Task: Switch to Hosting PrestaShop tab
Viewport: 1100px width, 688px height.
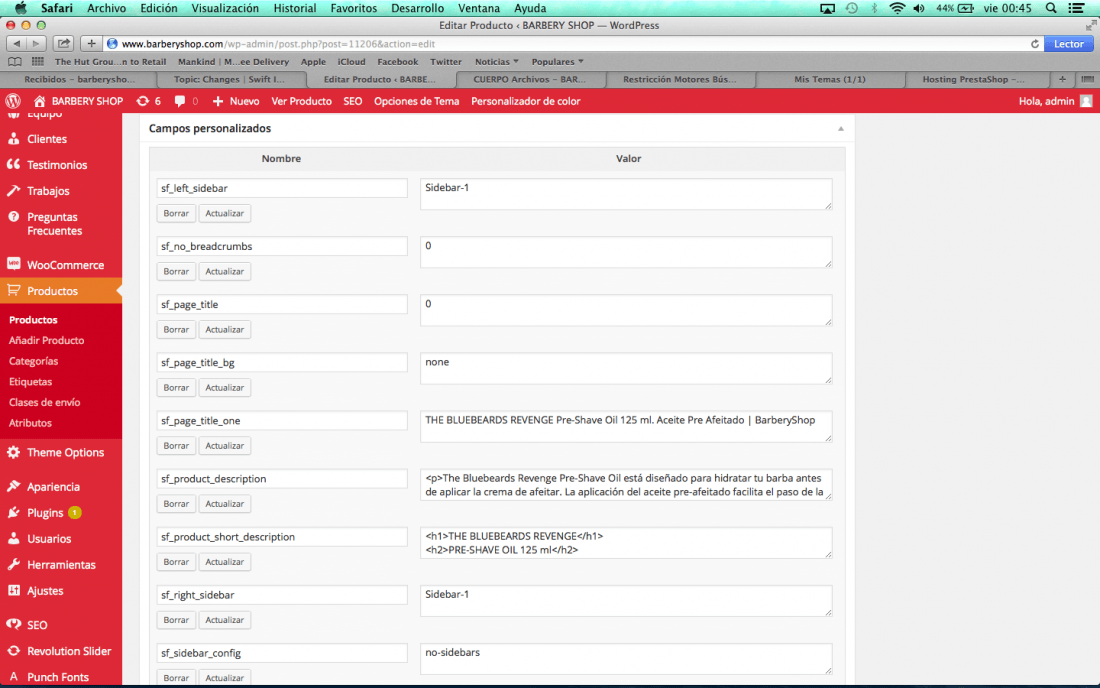Action: click(973, 79)
